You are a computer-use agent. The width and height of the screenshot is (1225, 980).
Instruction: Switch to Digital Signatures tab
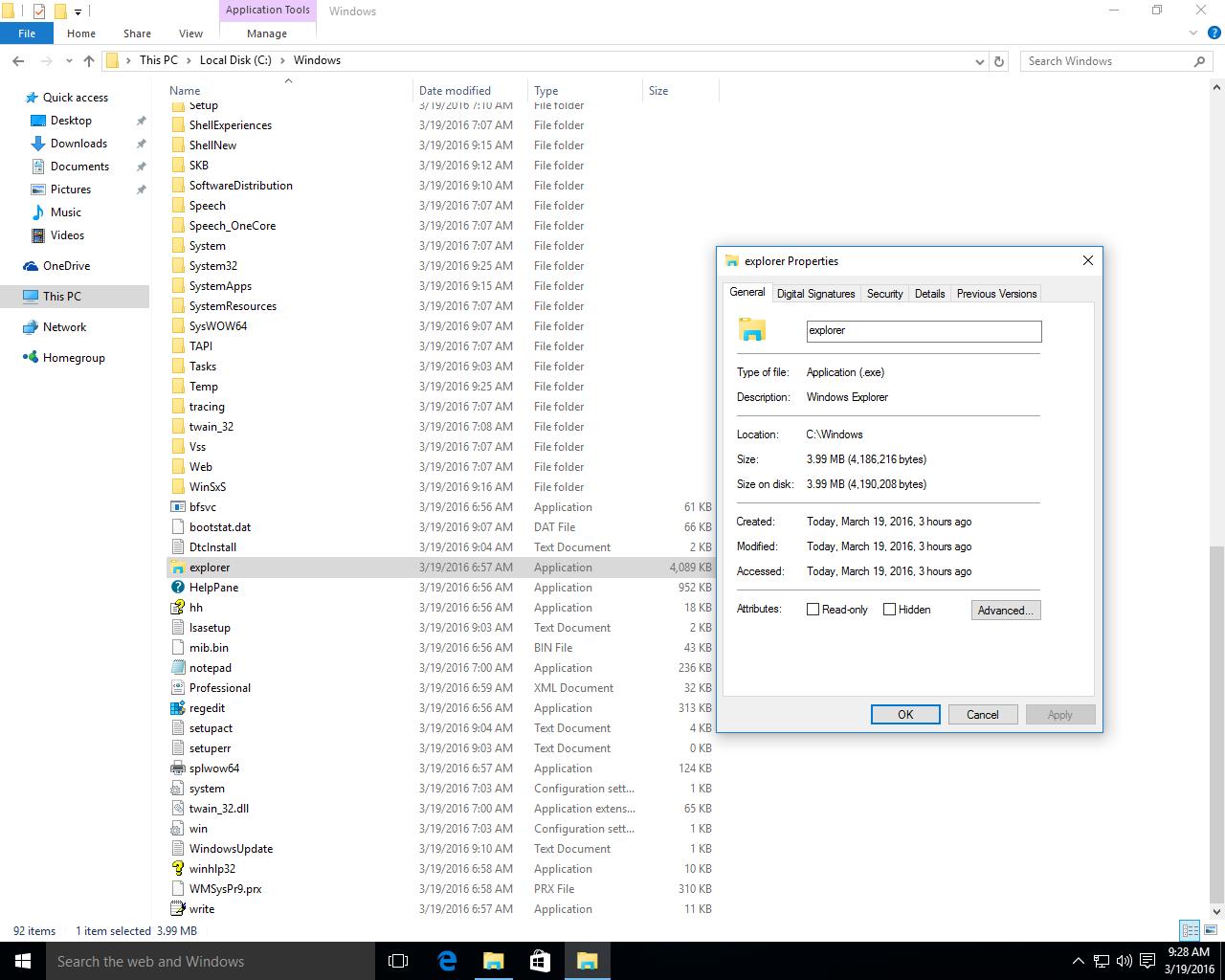tap(815, 294)
